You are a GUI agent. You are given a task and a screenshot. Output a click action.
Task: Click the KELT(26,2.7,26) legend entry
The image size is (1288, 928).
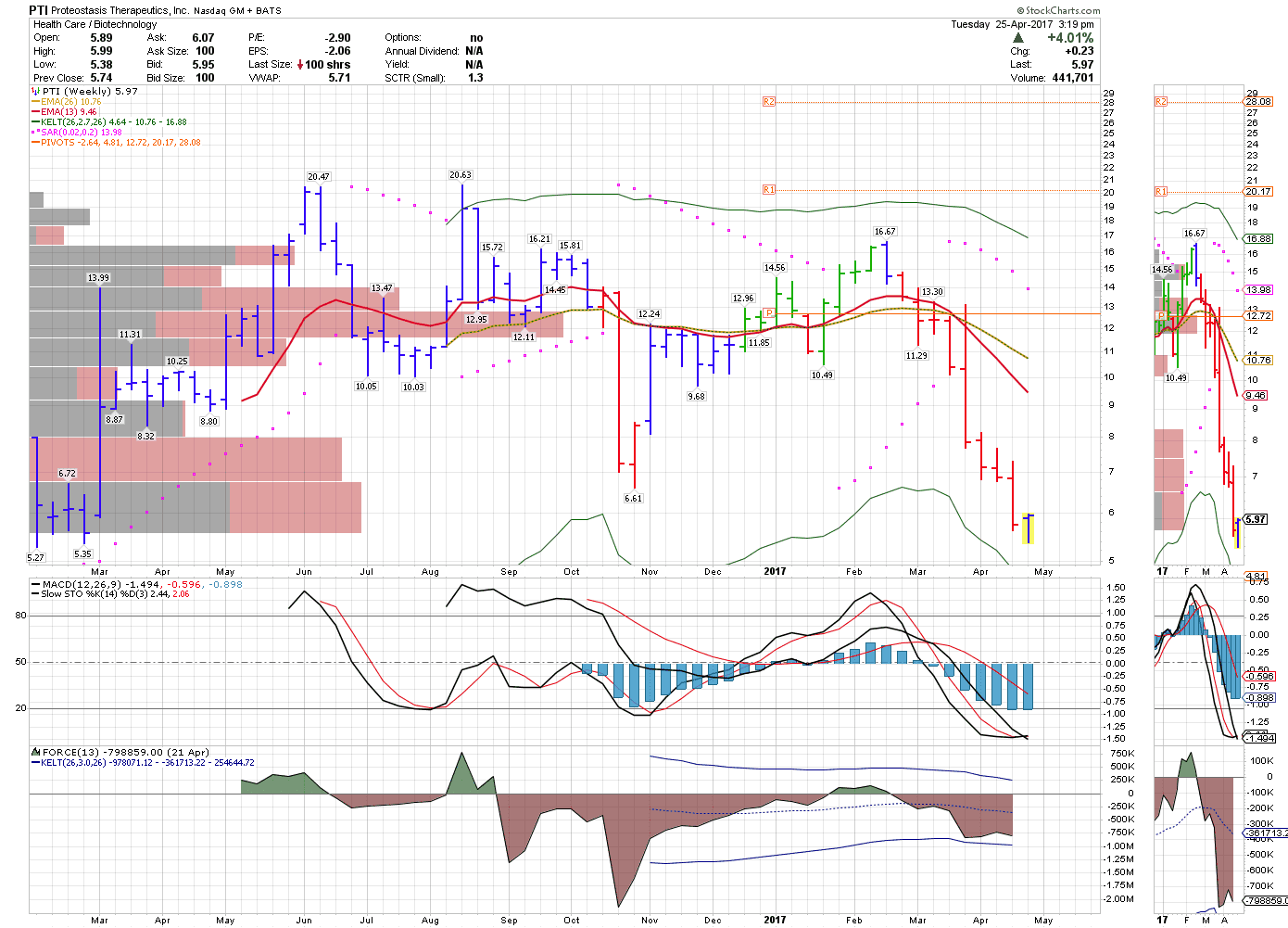tap(109, 122)
